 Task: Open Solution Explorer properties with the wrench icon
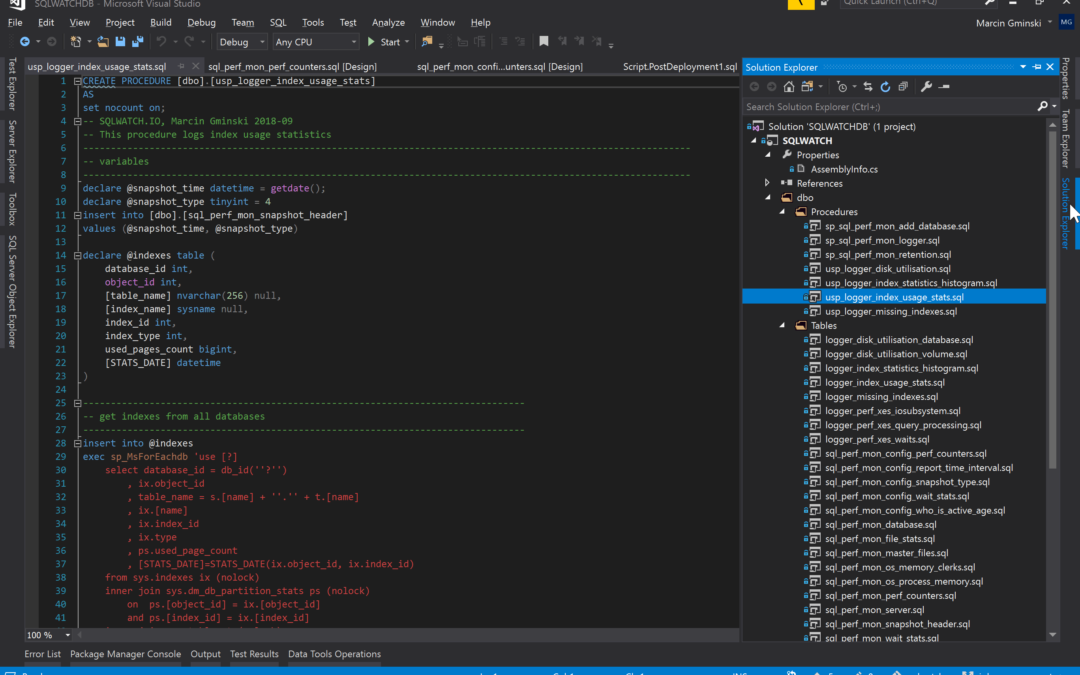click(927, 87)
